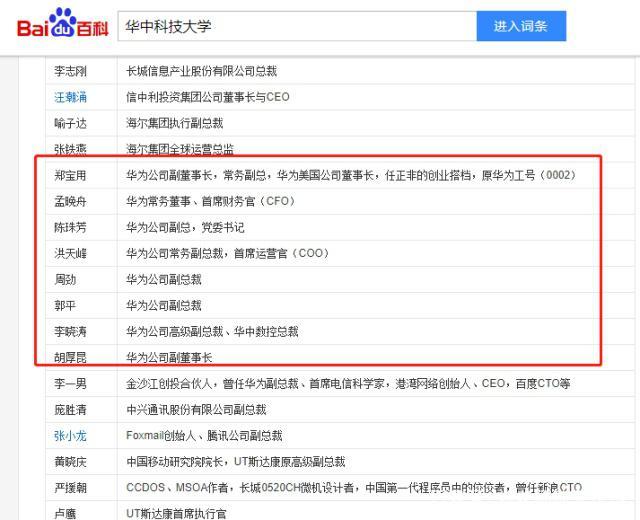640x520 pixels.
Task: Click the name 孟晚舟
Action: (70, 202)
